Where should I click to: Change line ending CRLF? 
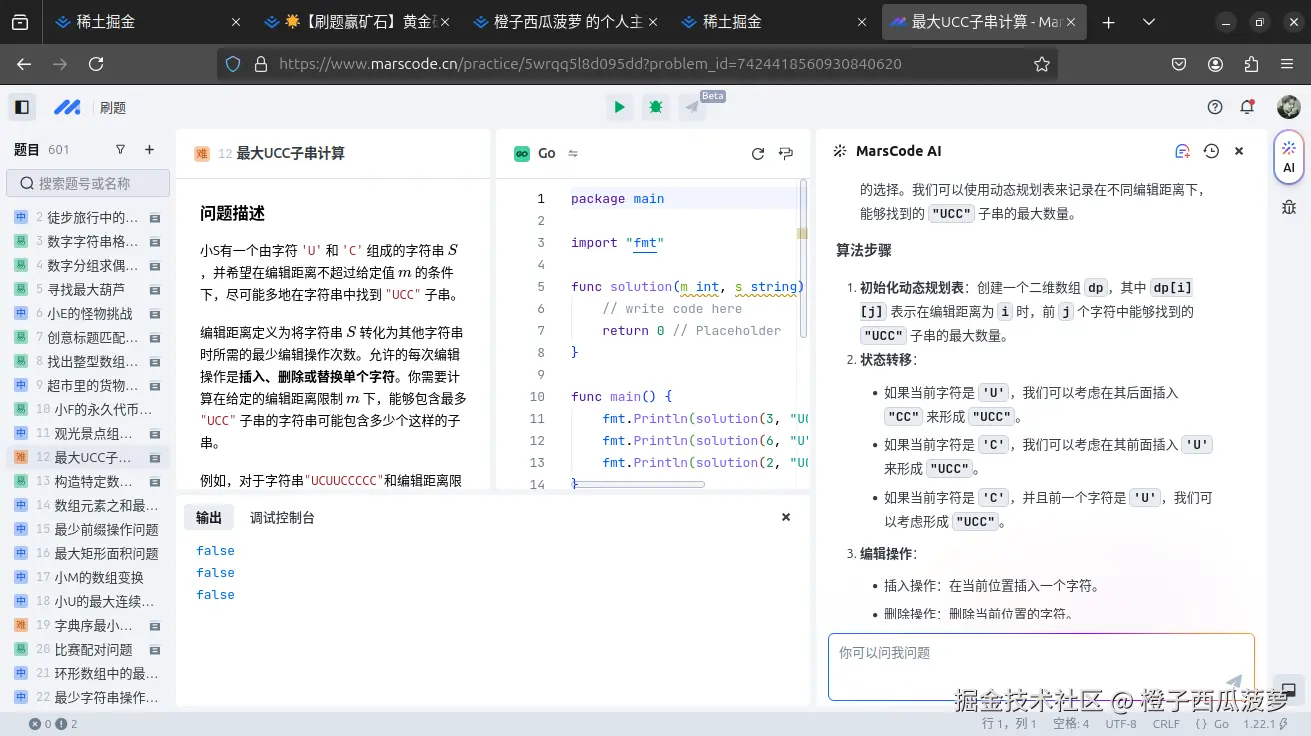[x=1166, y=724]
